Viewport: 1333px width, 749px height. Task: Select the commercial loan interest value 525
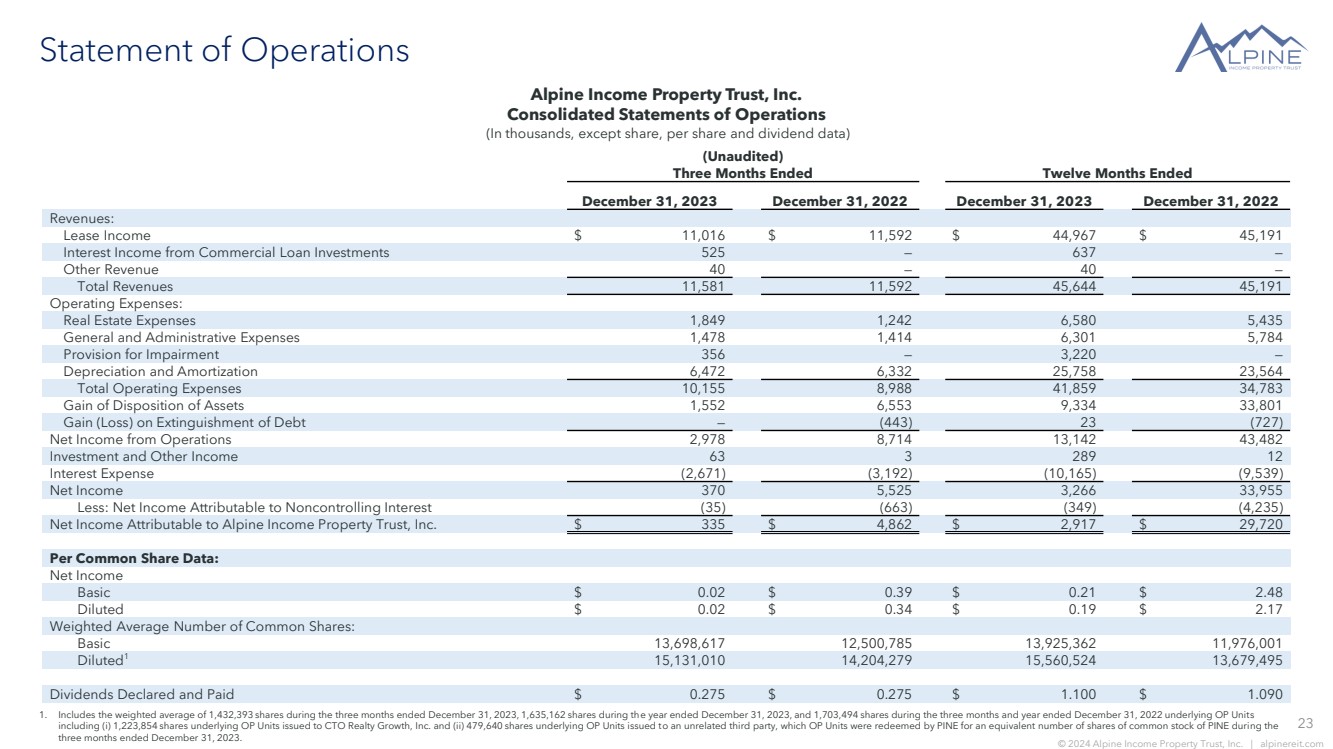pyautogui.click(x=713, y=252)
